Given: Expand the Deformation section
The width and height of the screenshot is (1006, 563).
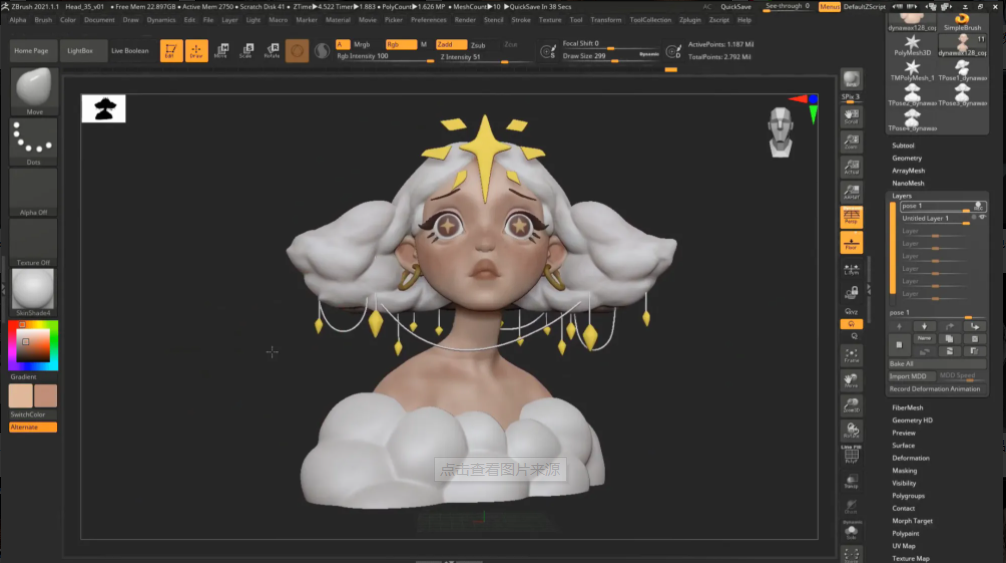Looking at the screenshot, I should 910,458.
